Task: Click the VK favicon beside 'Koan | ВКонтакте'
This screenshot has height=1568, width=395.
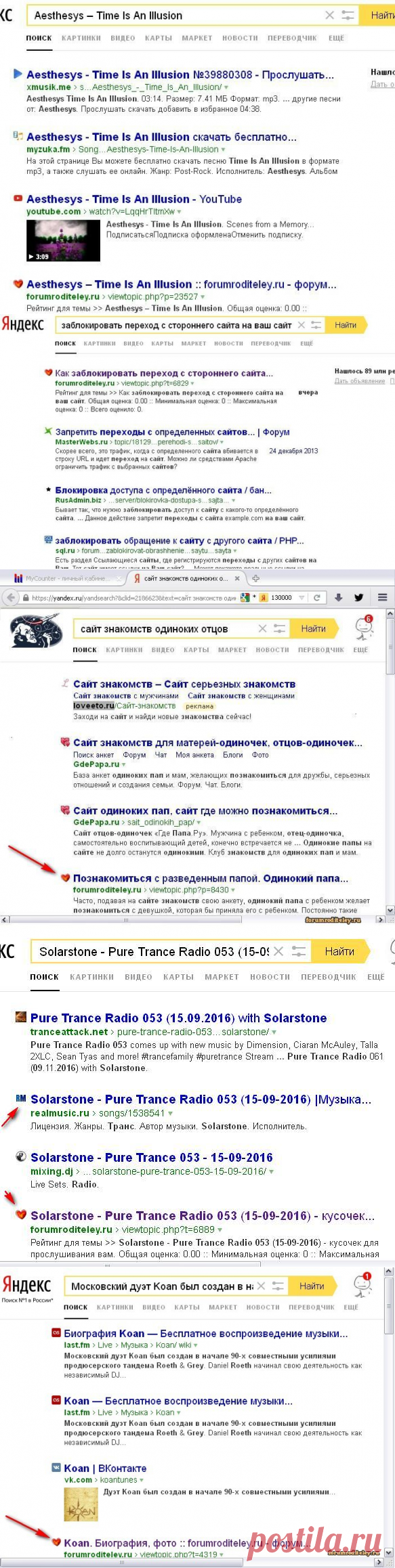Action: click(56, 1468)
